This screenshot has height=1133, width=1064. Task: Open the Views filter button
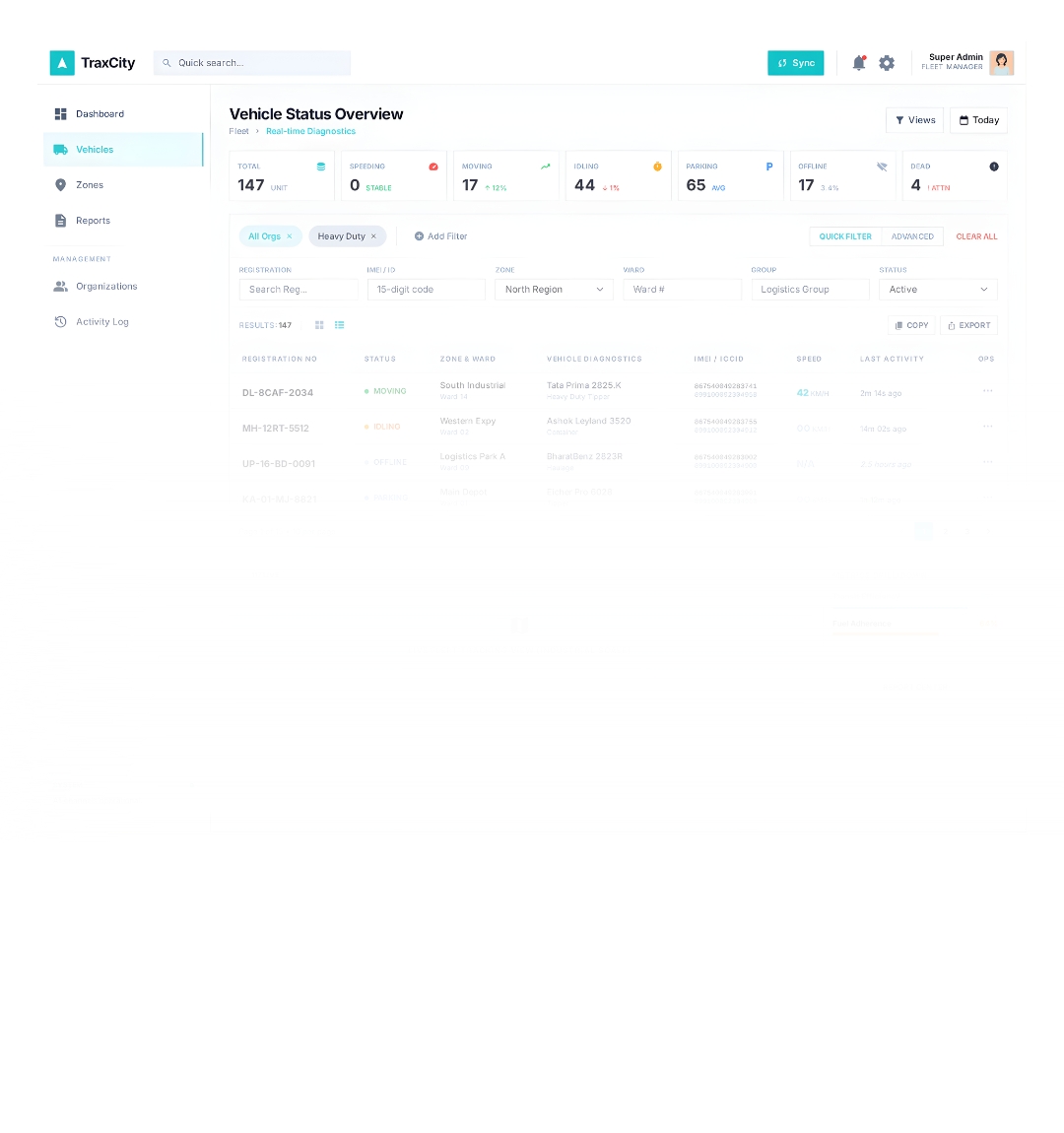[x=914, y=120]
